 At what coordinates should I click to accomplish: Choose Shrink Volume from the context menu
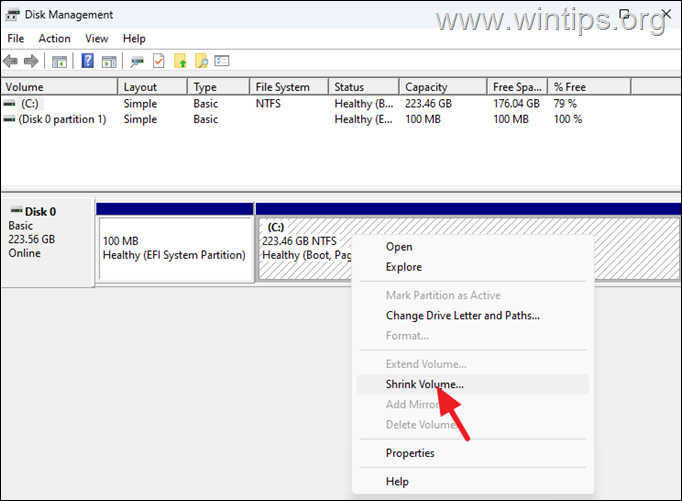[x=424, y=384]
